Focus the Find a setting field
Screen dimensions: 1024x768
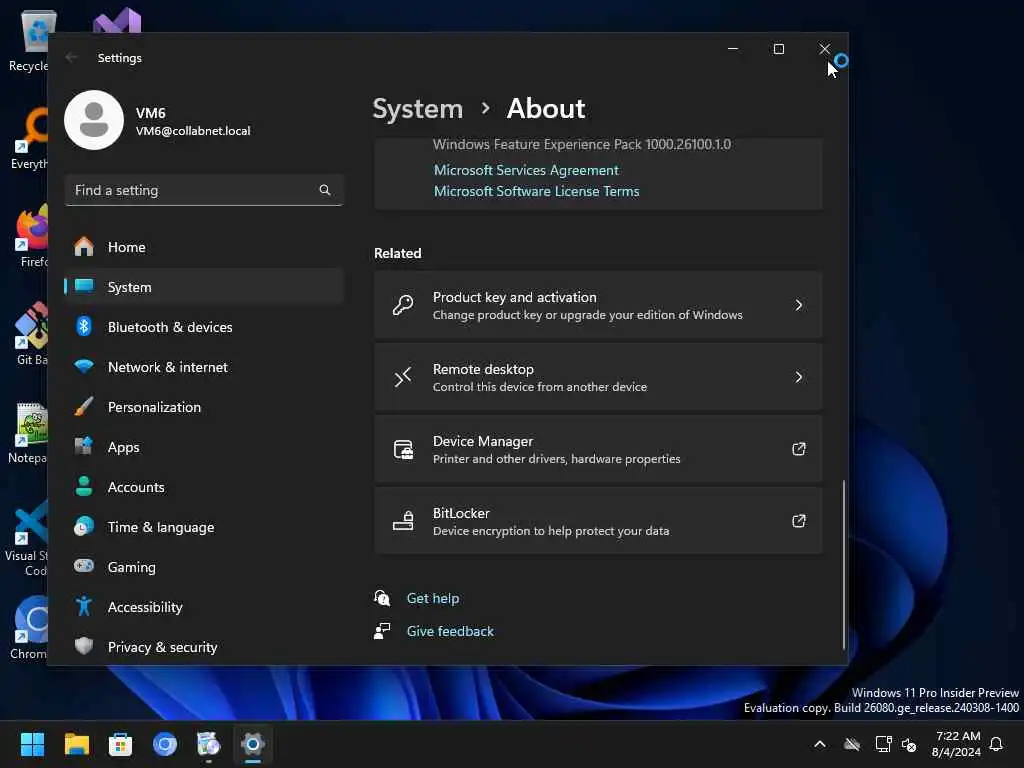pos(204,190)
